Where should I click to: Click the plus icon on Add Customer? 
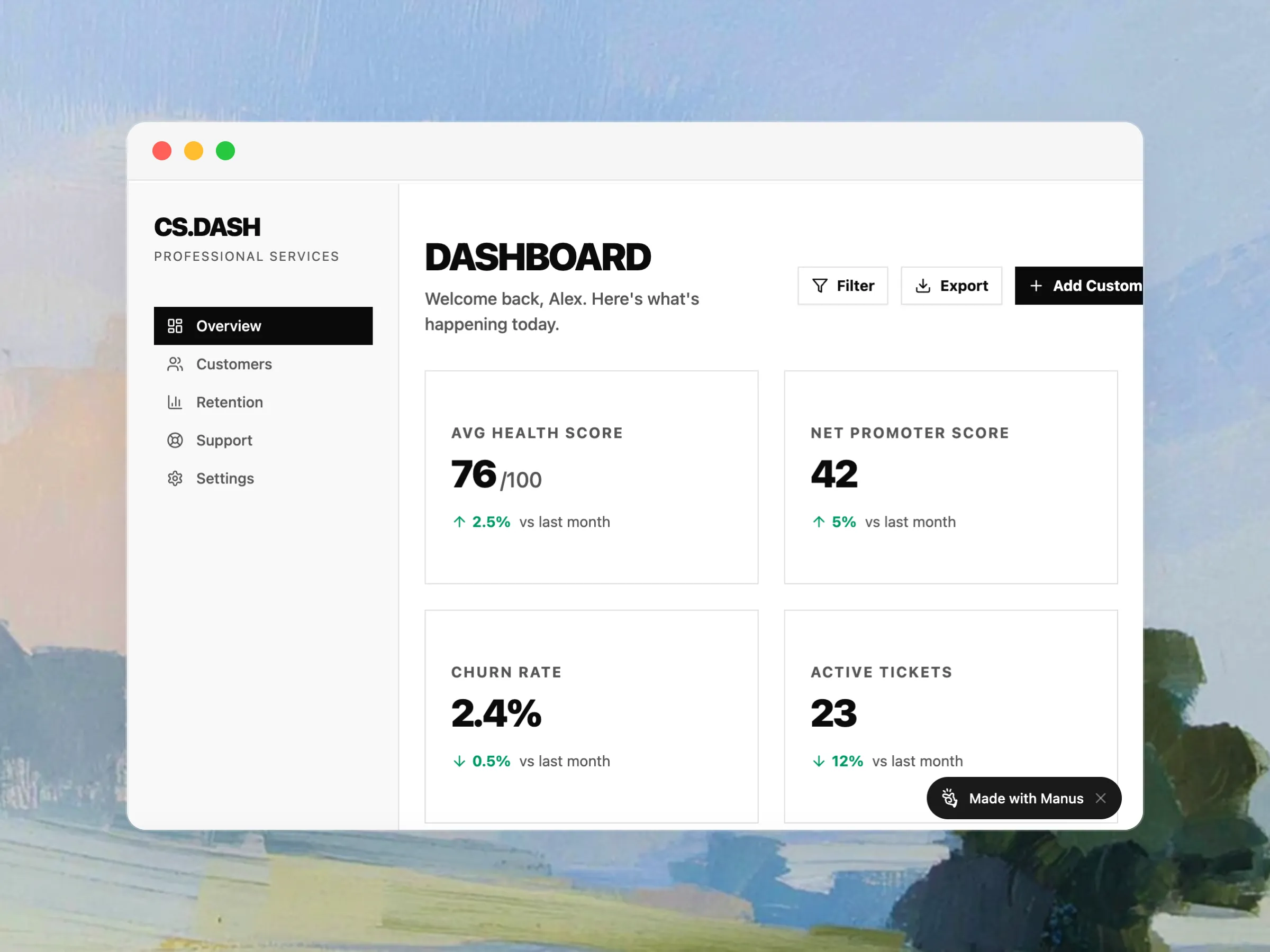click(1036, 286)
